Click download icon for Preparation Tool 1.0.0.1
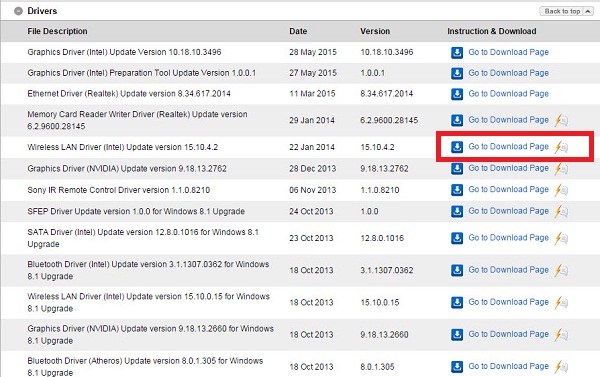Viewport: 600px width, 377px height. pyautogui.click(x=457, y=73)
